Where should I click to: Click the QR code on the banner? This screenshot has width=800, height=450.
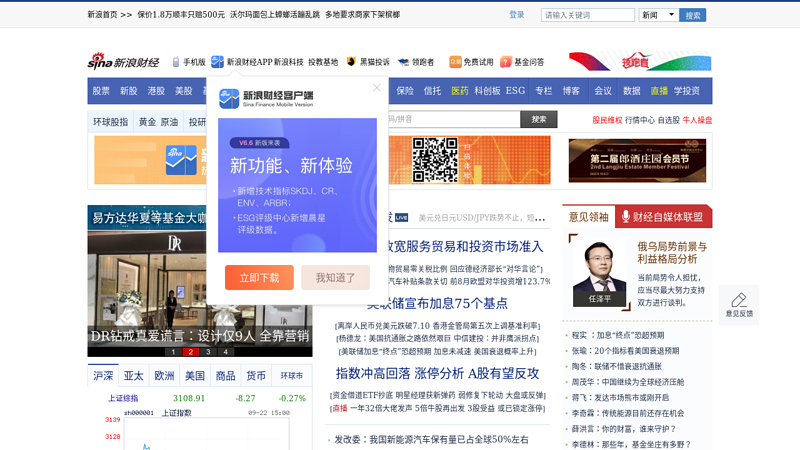point(435,160)
